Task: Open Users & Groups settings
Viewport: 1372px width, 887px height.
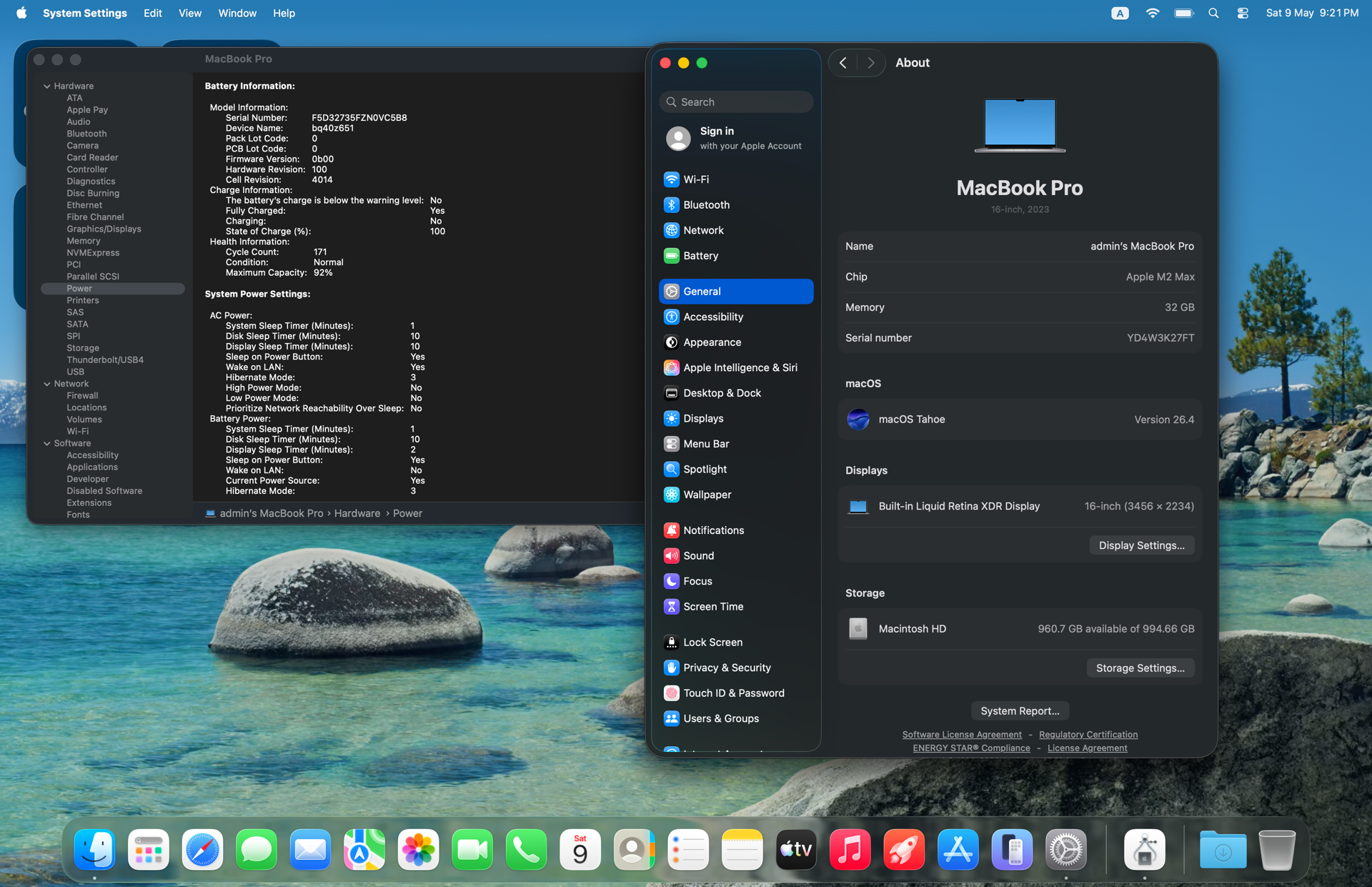Action: (x=736, y=718)
